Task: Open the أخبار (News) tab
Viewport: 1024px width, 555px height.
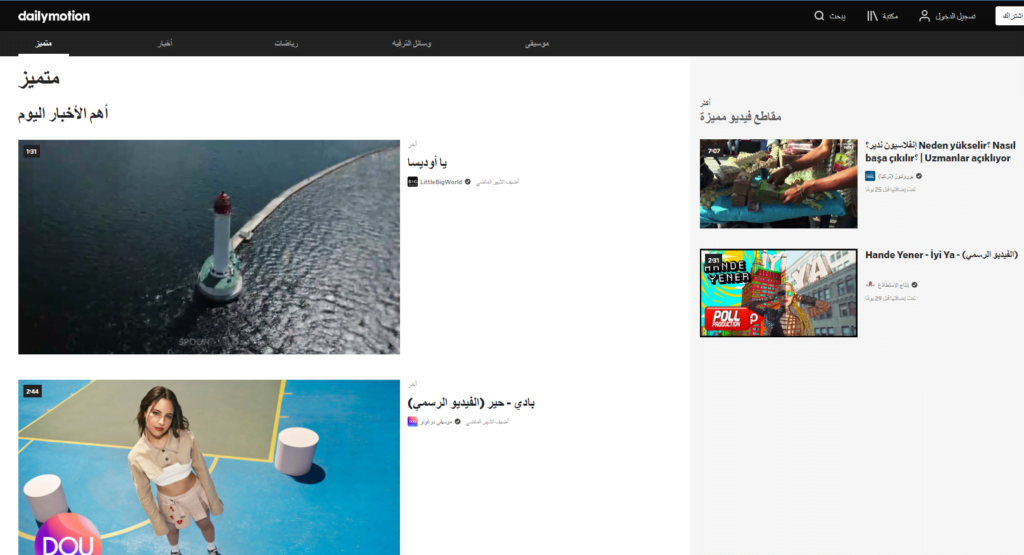Action: pos(160,44)
